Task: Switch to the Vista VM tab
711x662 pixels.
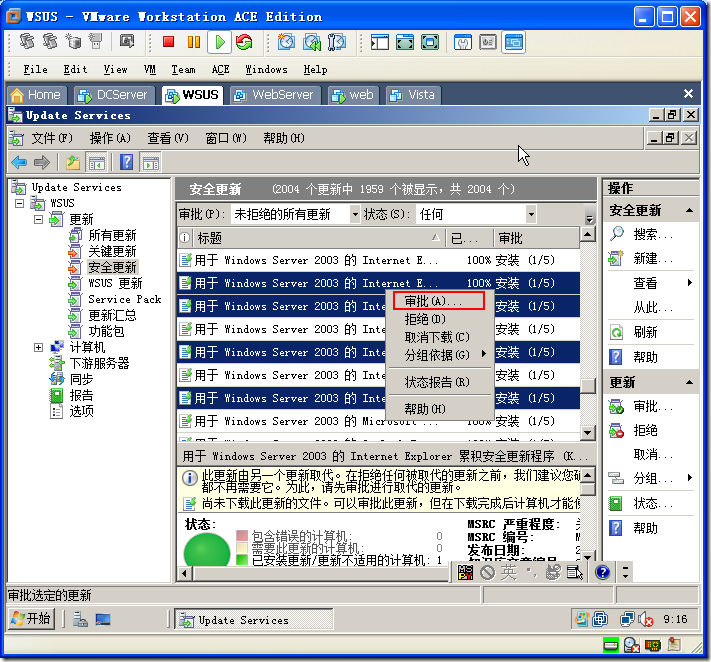Action: (x=413, y=95)
